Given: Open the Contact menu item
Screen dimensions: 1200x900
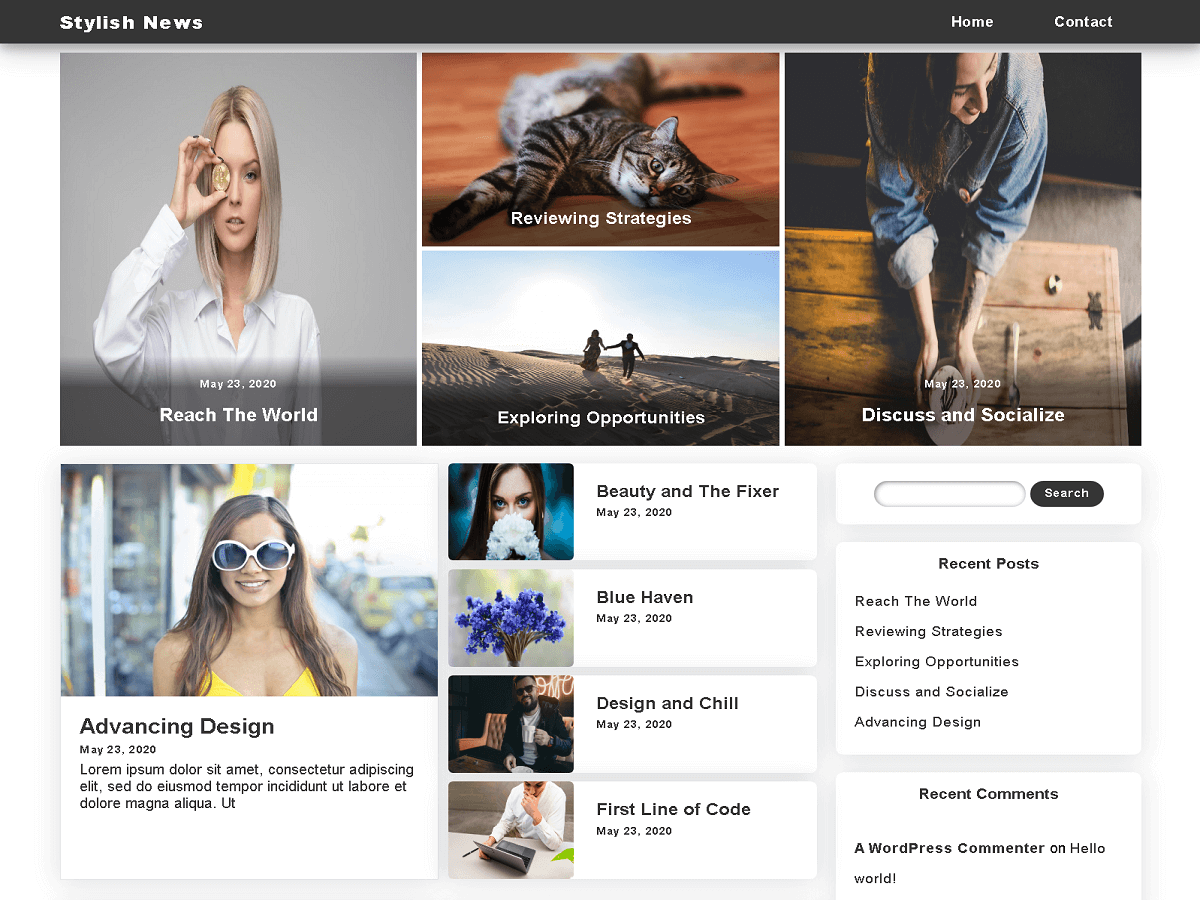Looking at the screenshot, I should click(x=1083, y=21).
